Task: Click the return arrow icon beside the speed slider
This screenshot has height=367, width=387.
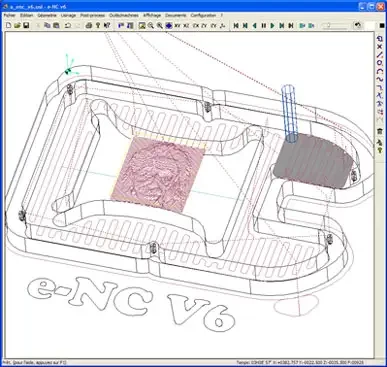Action: click(357, 25)
